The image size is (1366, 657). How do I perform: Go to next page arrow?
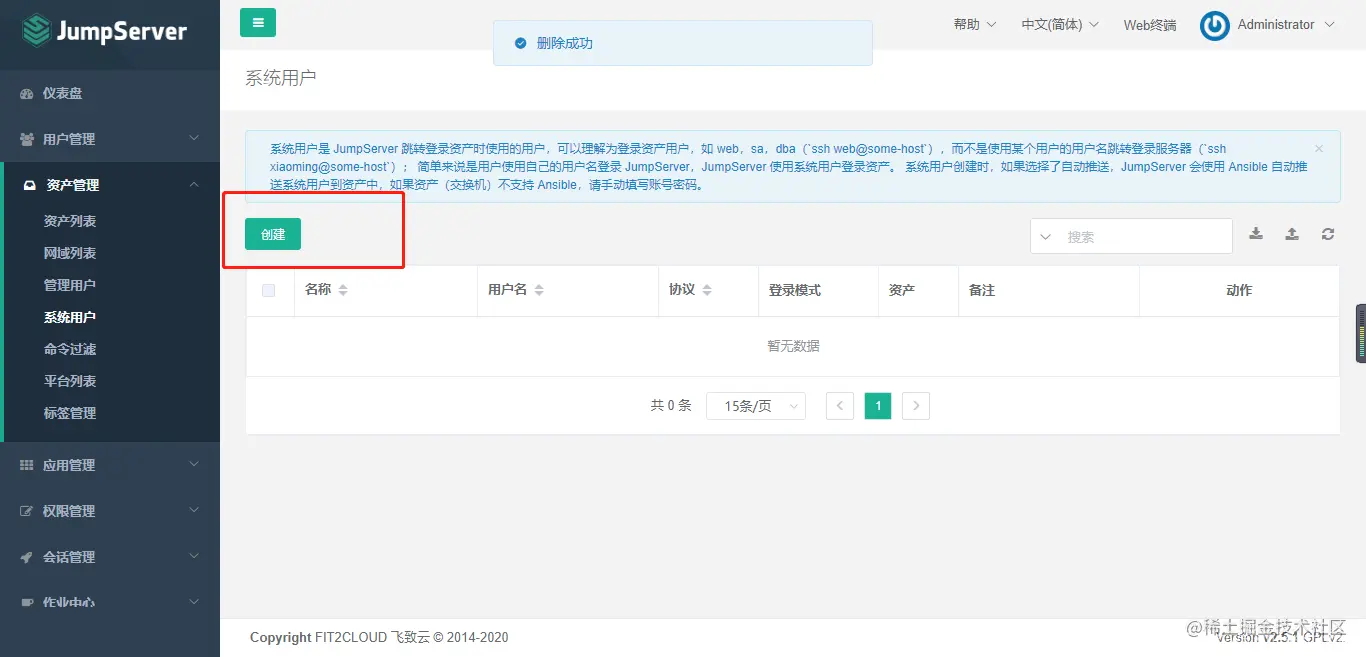point(916,406)
